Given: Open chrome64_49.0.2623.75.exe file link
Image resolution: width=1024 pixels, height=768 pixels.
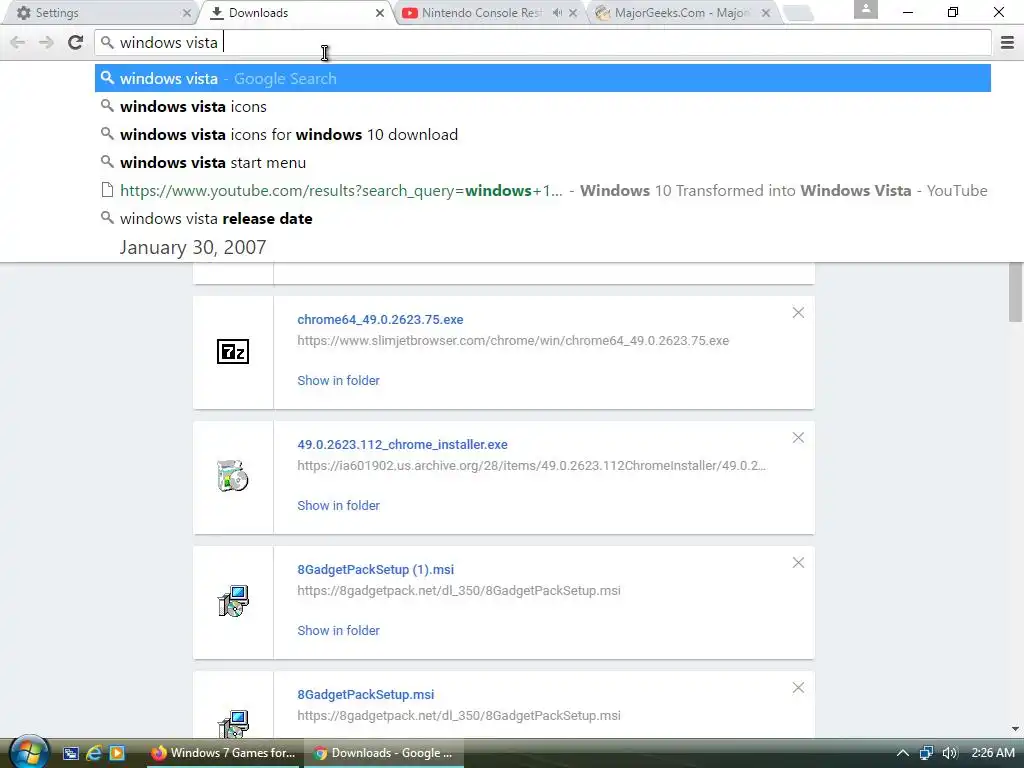Looking at the screenshot, I should click(x=380, y=319).
